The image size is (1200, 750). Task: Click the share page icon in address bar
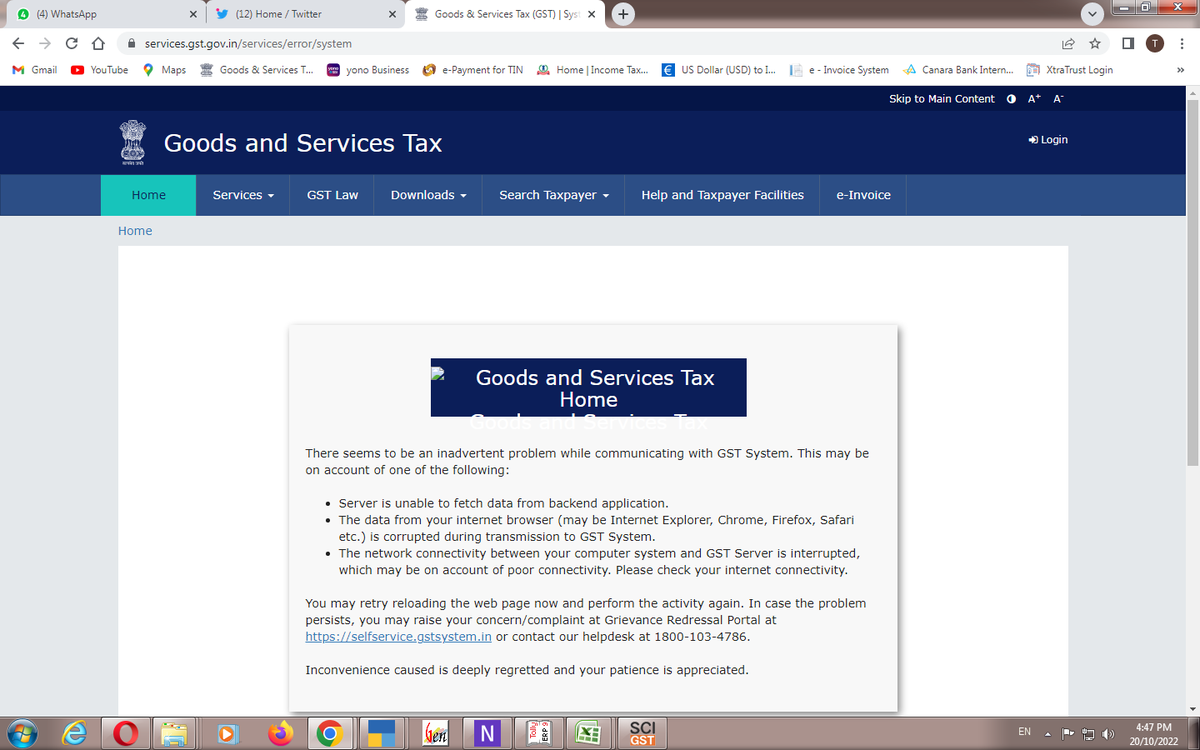pos(1069,44)
